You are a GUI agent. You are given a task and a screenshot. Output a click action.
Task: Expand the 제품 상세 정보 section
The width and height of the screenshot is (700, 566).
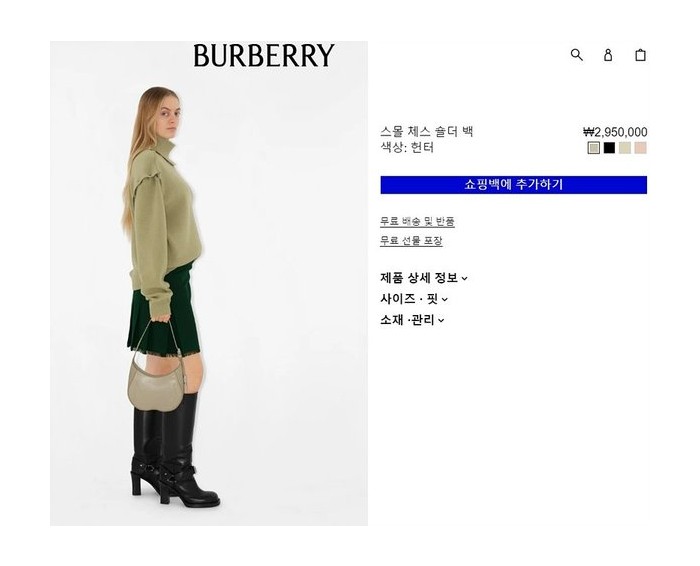(x=423, y=278)
